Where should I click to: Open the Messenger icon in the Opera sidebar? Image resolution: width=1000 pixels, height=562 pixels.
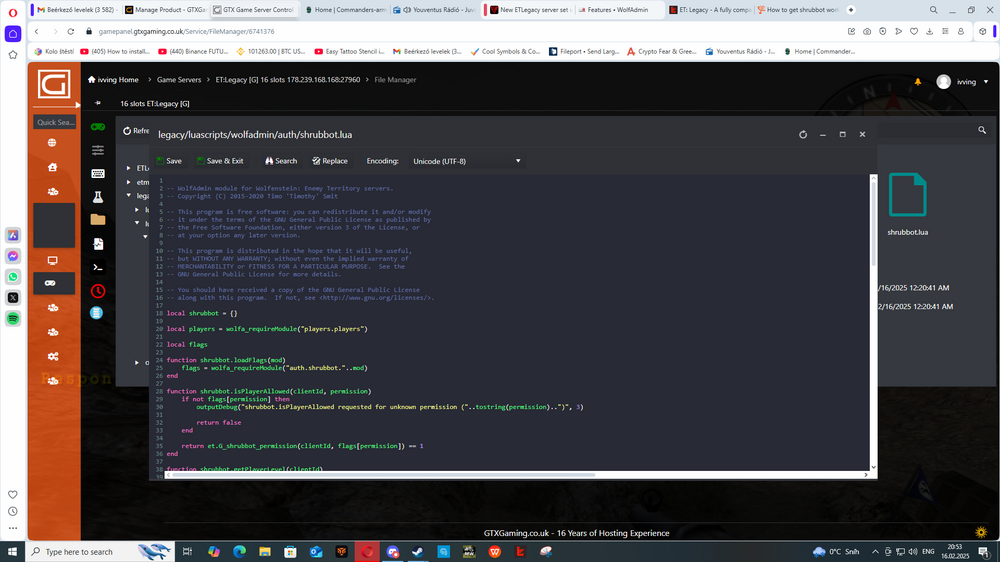click(x=13, y=256)
